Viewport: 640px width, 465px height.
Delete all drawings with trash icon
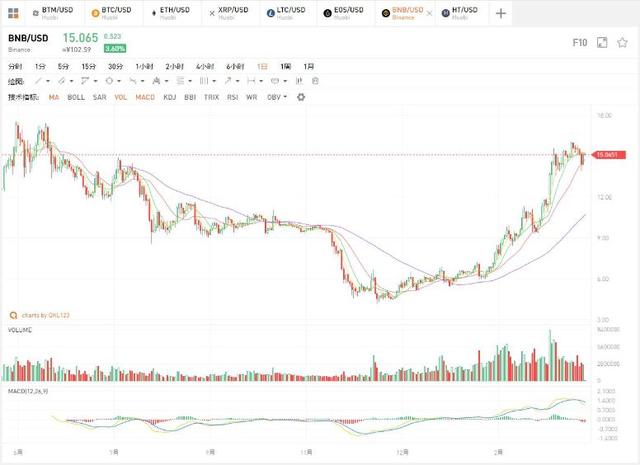point(315,81)
